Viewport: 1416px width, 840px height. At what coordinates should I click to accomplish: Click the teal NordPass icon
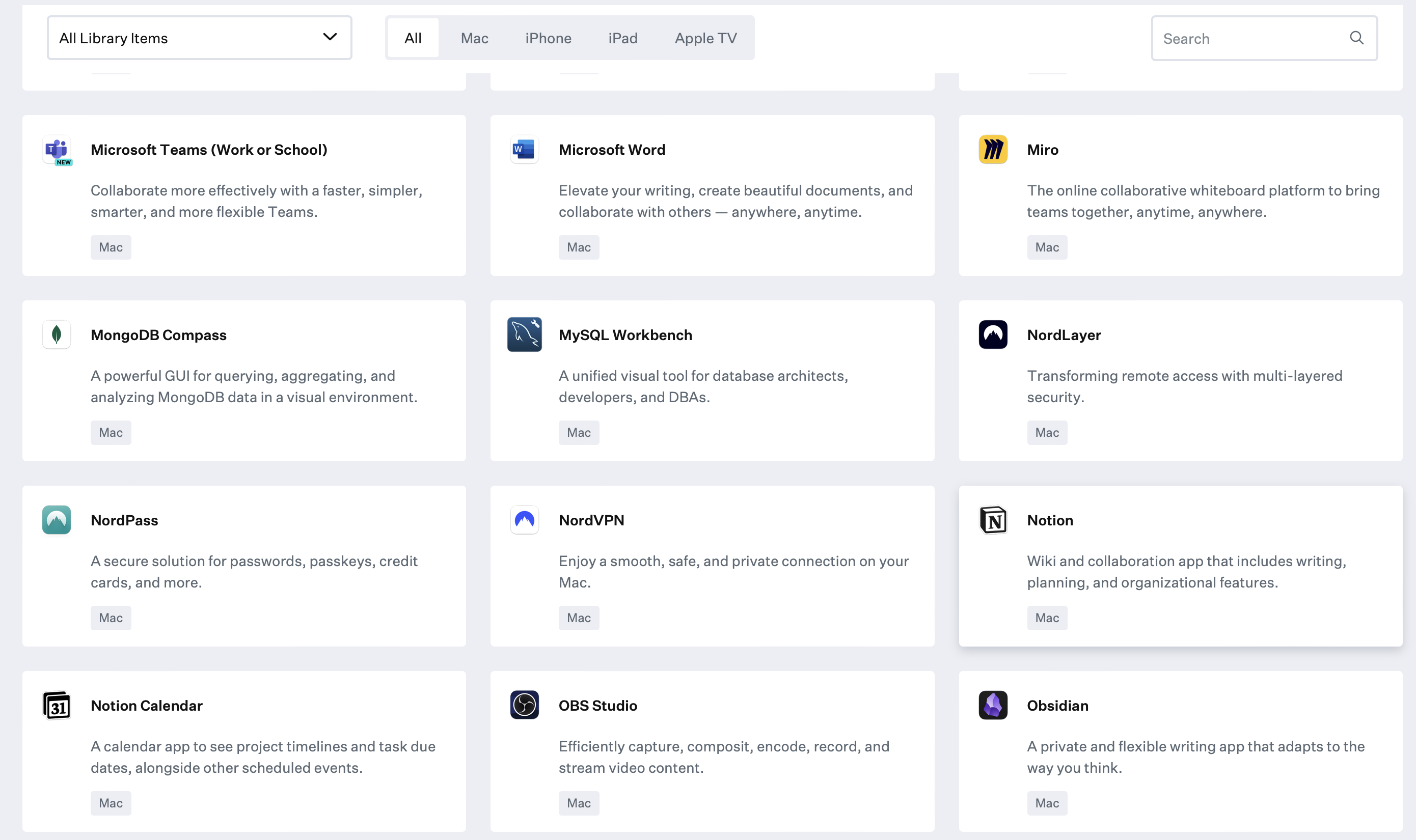click(x=56, y=520)
